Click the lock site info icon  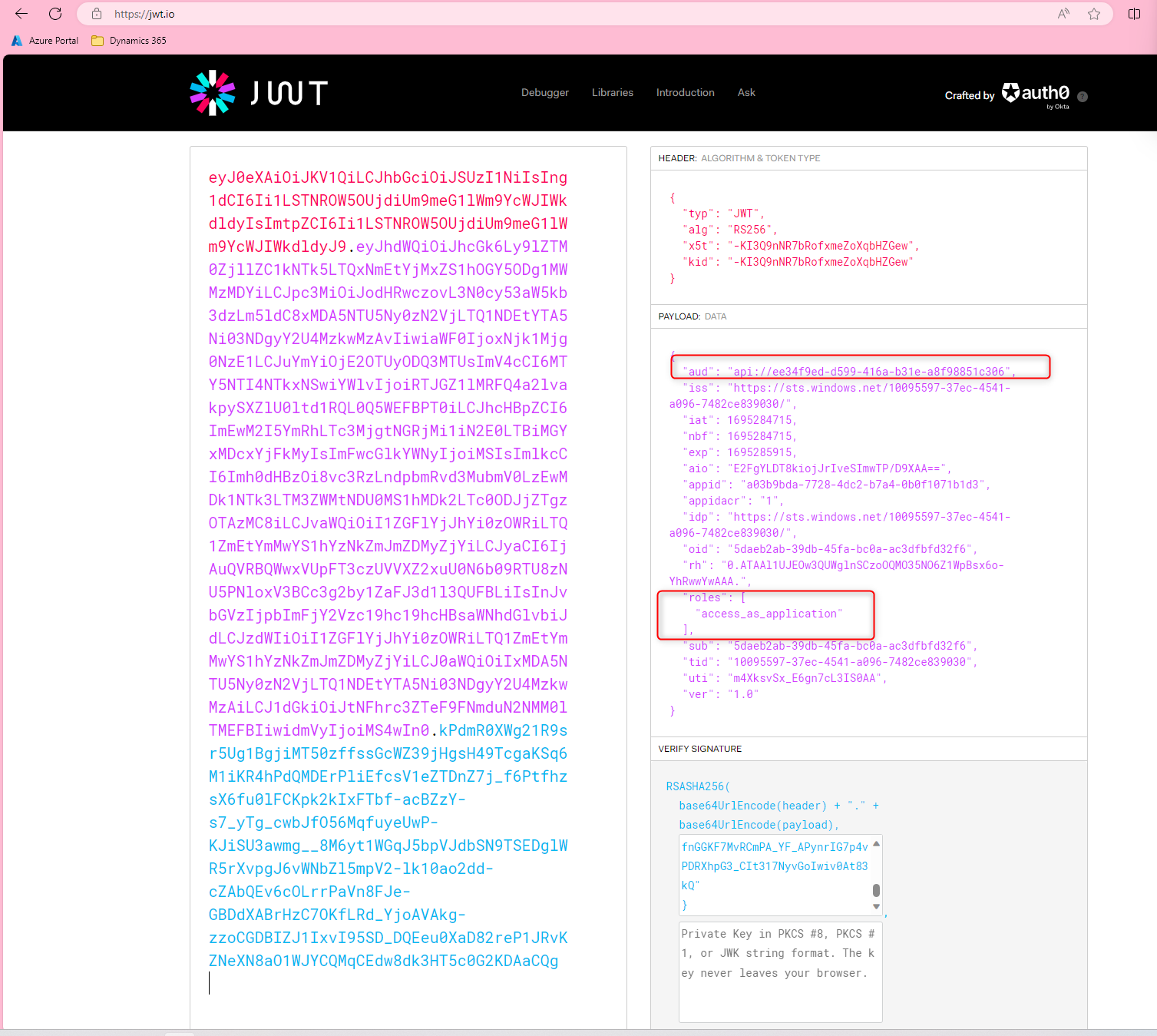pos(97,14)
